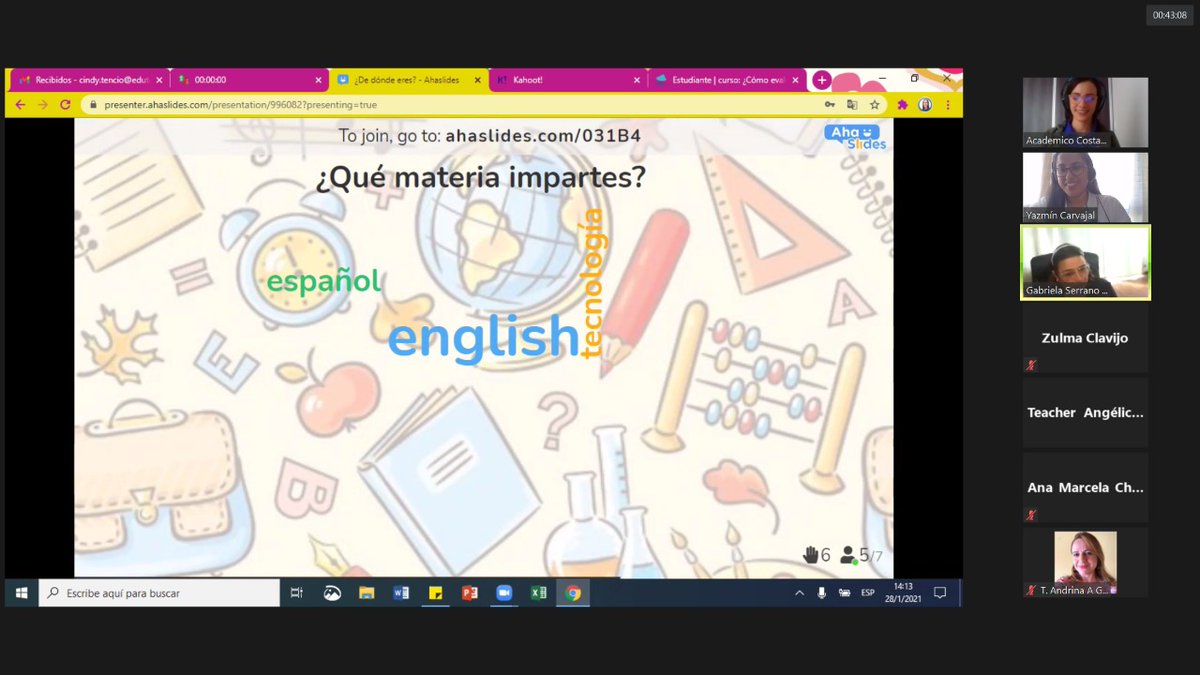Open File Explorer from taskbar
The height and width of the screenshot is (675, 1200).
click(x=366, y=593)
